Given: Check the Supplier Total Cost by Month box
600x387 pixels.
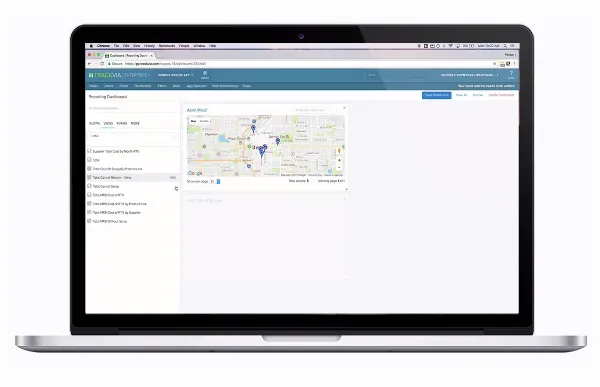Looking at the screenshot, I should (x=89, y=151).
